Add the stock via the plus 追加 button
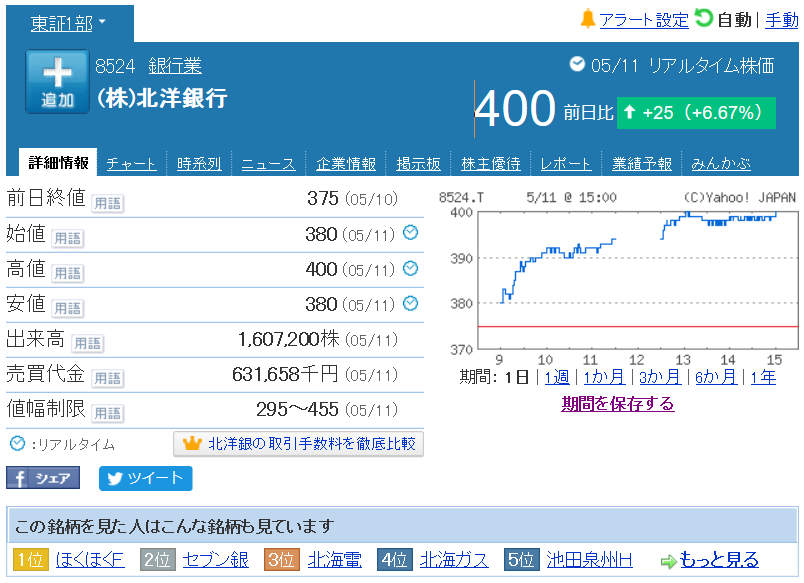 coord(57,82)
